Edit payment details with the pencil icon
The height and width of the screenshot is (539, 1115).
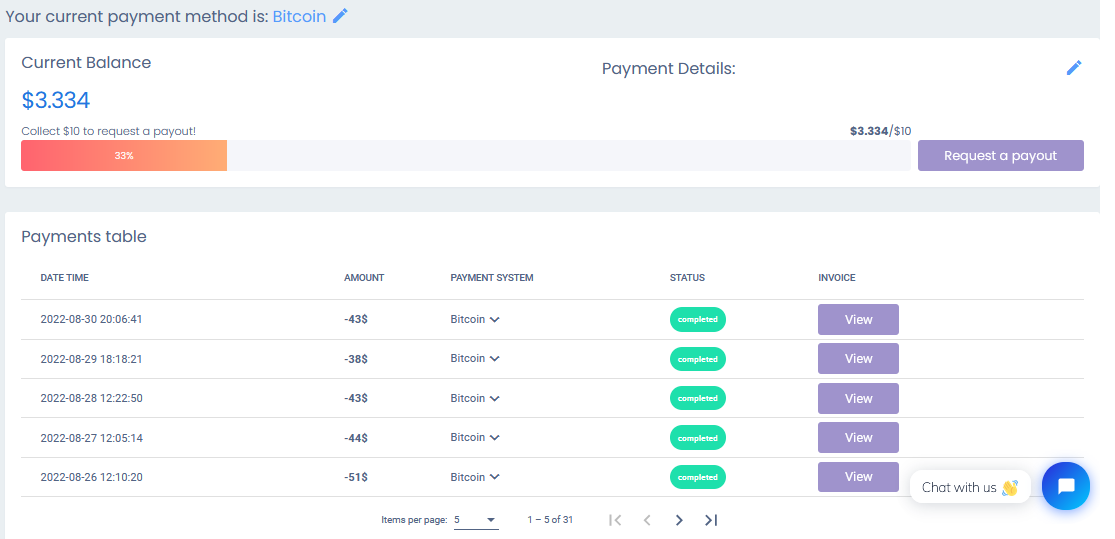click(1074, 68)
